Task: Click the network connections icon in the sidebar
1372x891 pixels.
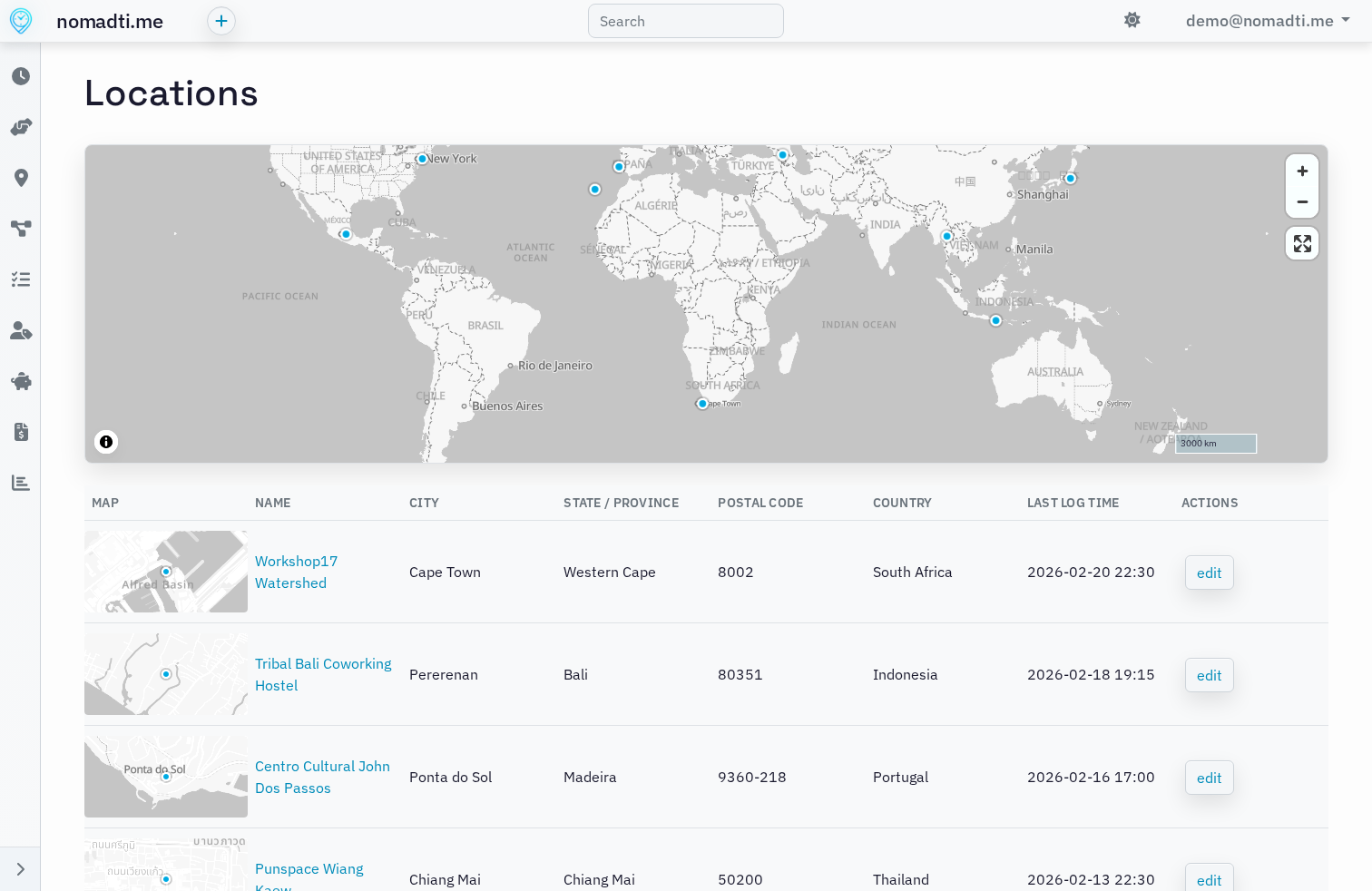Action: point(20,229)
